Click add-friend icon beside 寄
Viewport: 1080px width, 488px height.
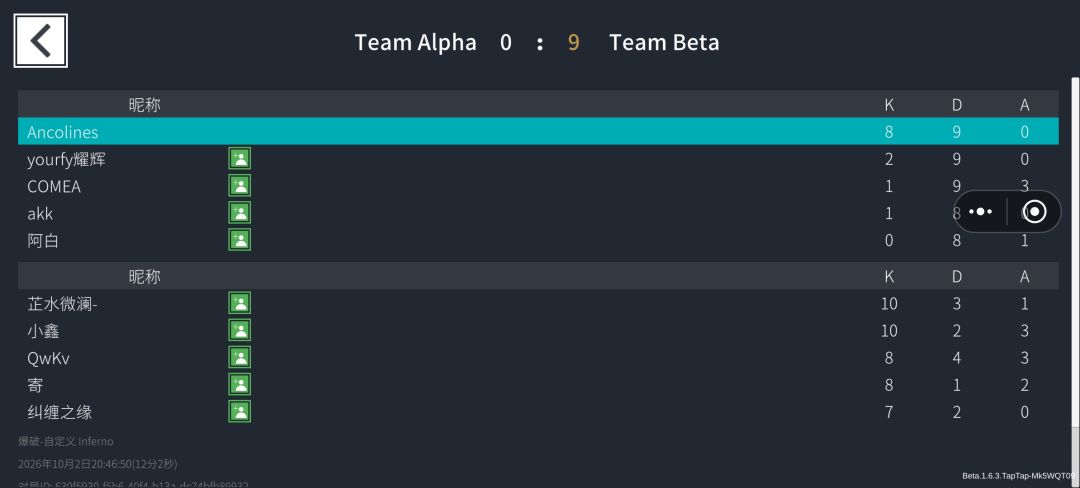[x=240, y=384]
